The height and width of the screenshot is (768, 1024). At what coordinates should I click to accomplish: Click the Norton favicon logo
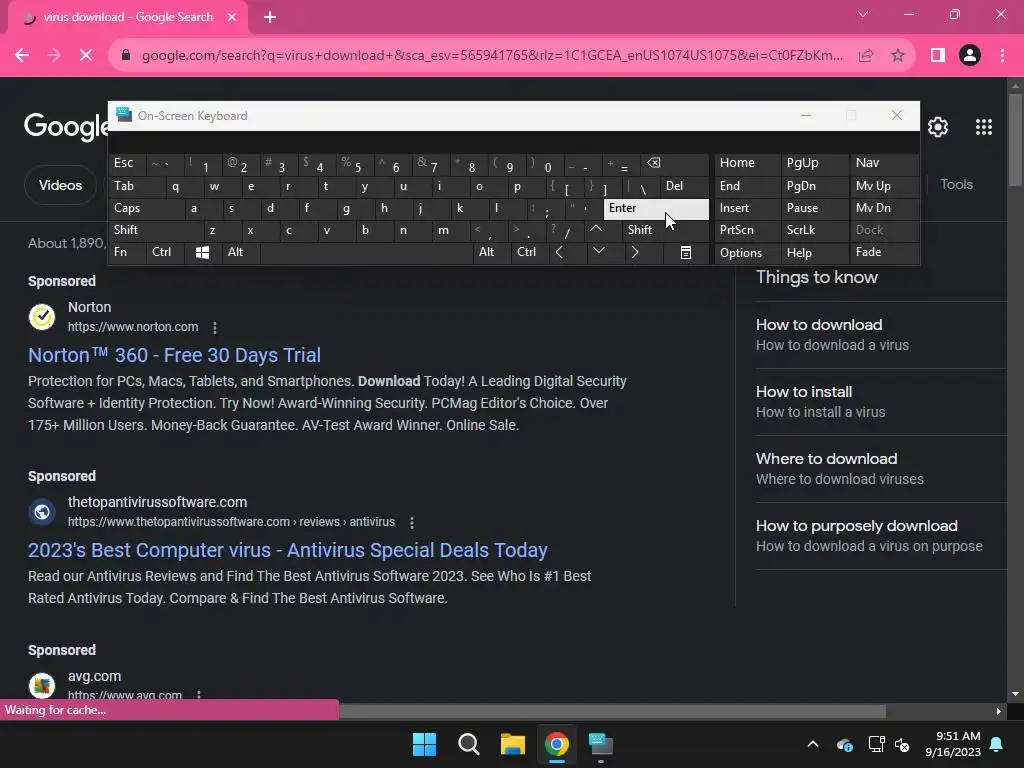[42, 317]
